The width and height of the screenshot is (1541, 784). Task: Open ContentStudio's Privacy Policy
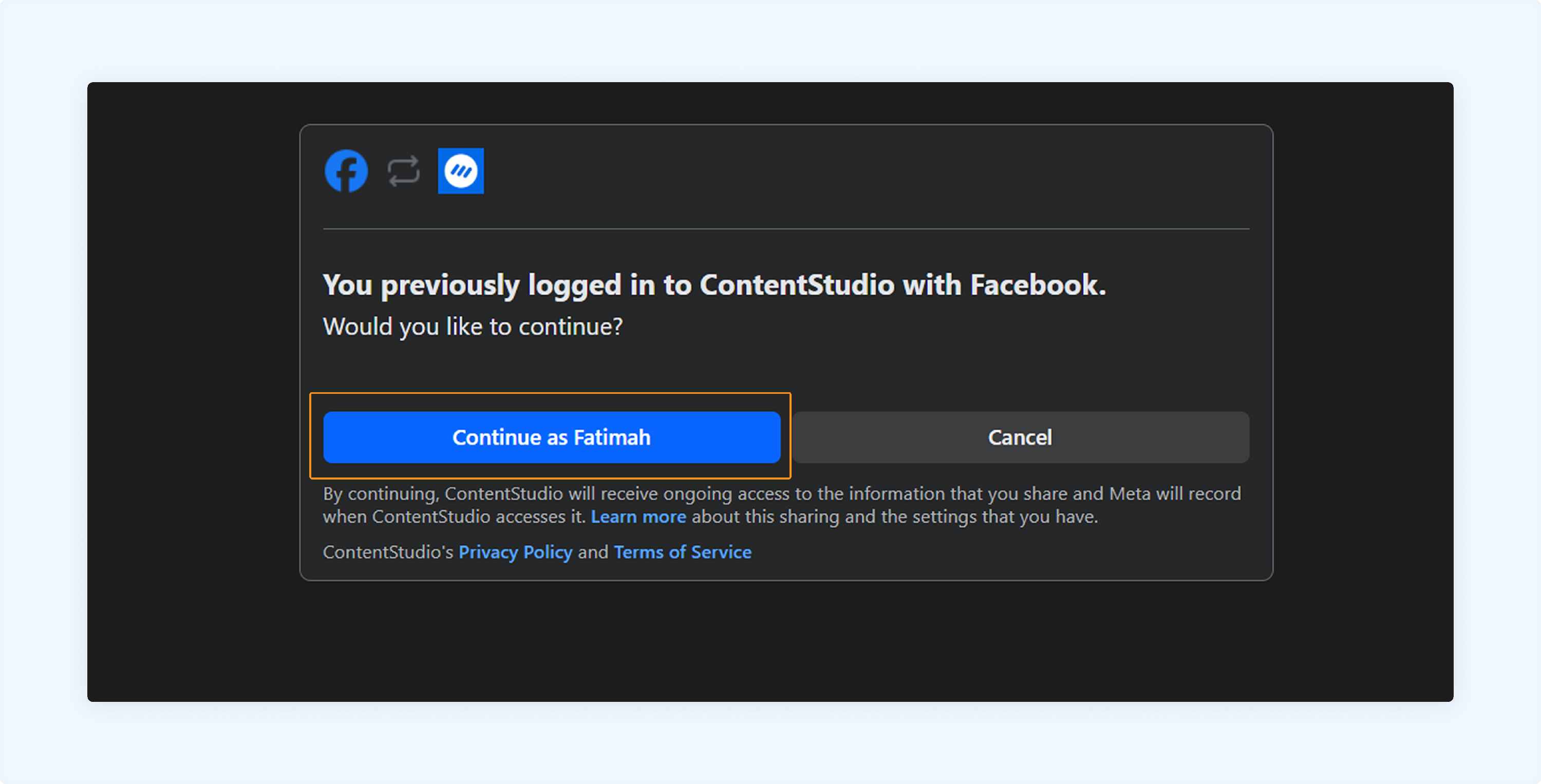(516, 552)
